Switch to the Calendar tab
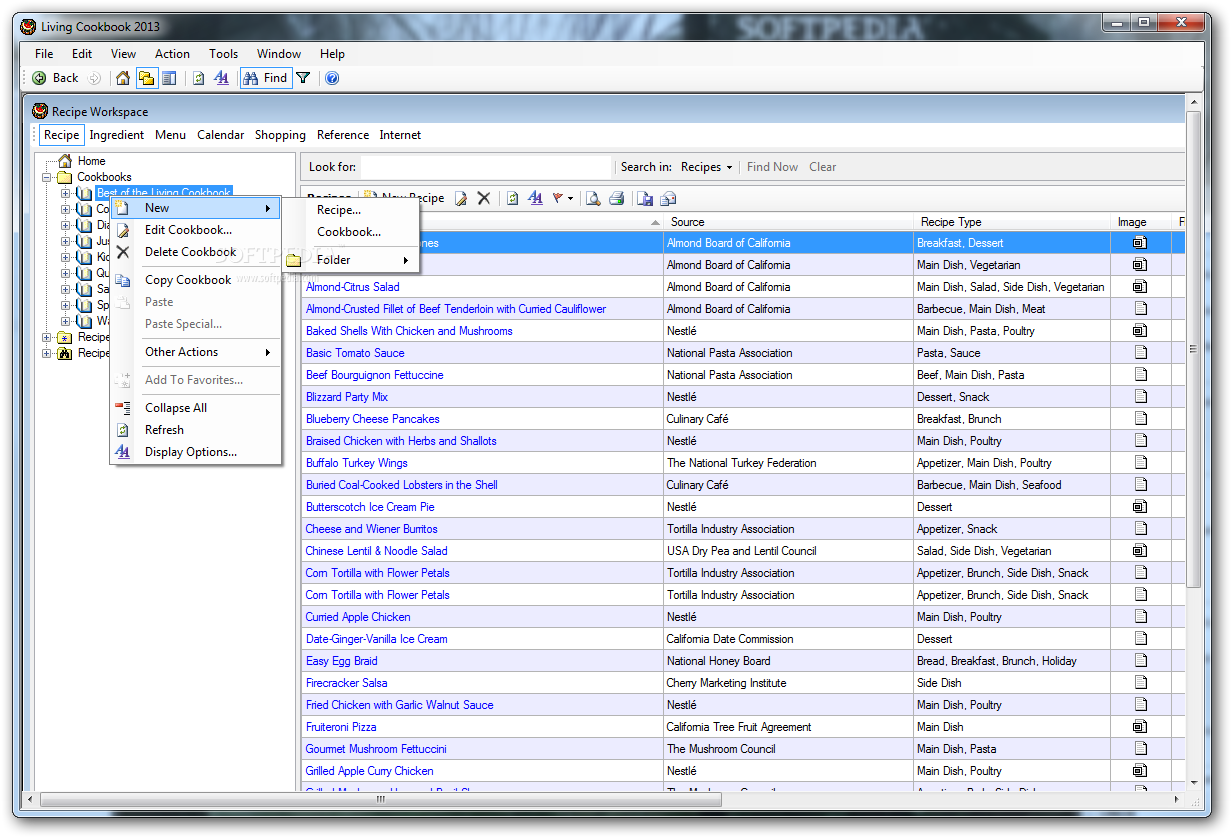Image resolution: width=1232 pixels, height=838 pixels. coord(220,135)
